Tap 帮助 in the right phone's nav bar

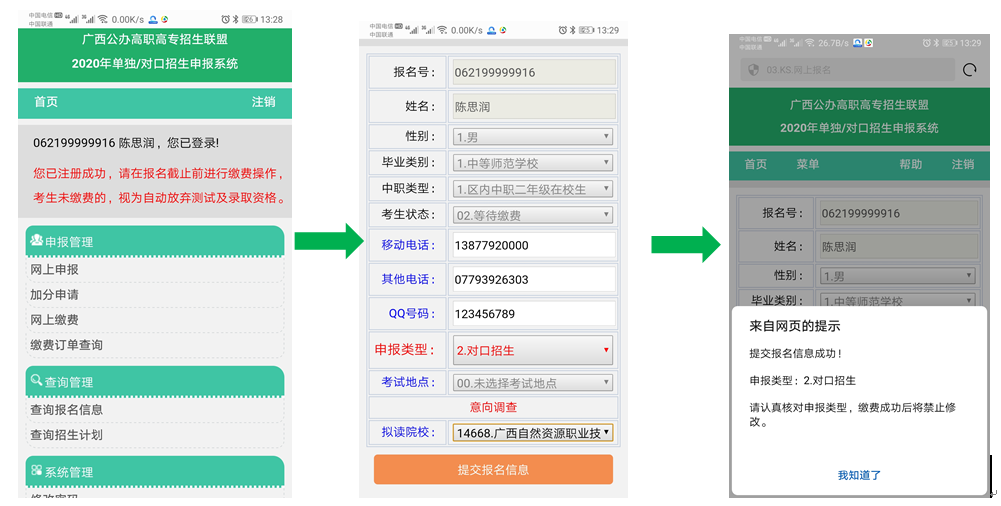click(911, 165)
